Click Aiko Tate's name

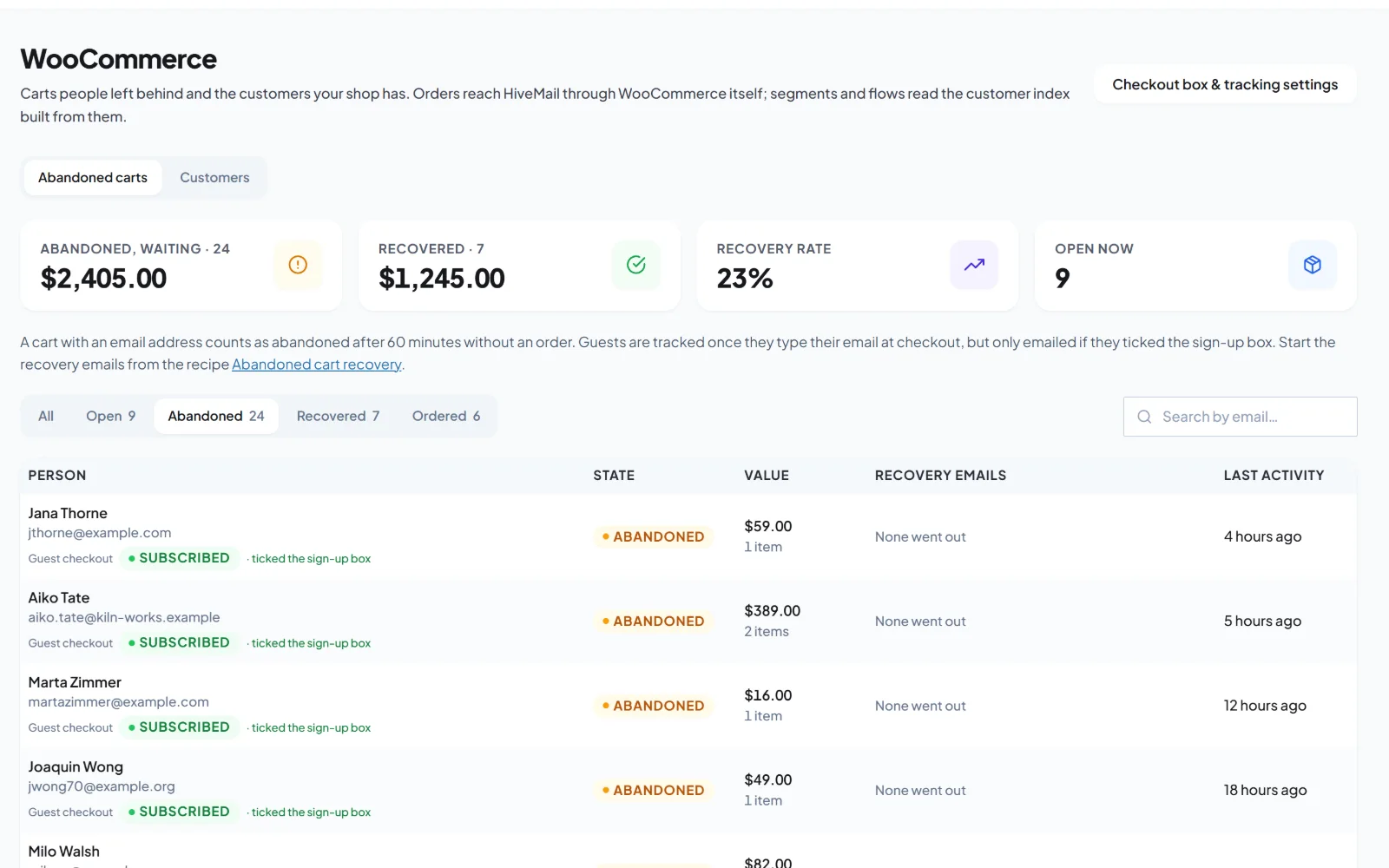point(59,597)
